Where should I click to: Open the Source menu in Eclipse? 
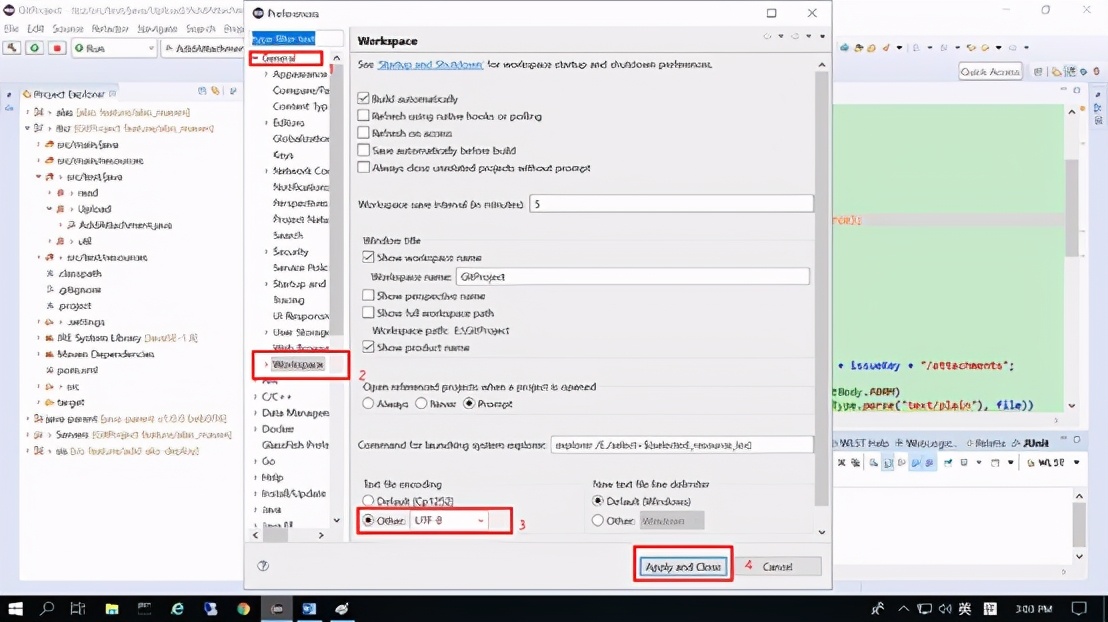[x=68, y=29]
